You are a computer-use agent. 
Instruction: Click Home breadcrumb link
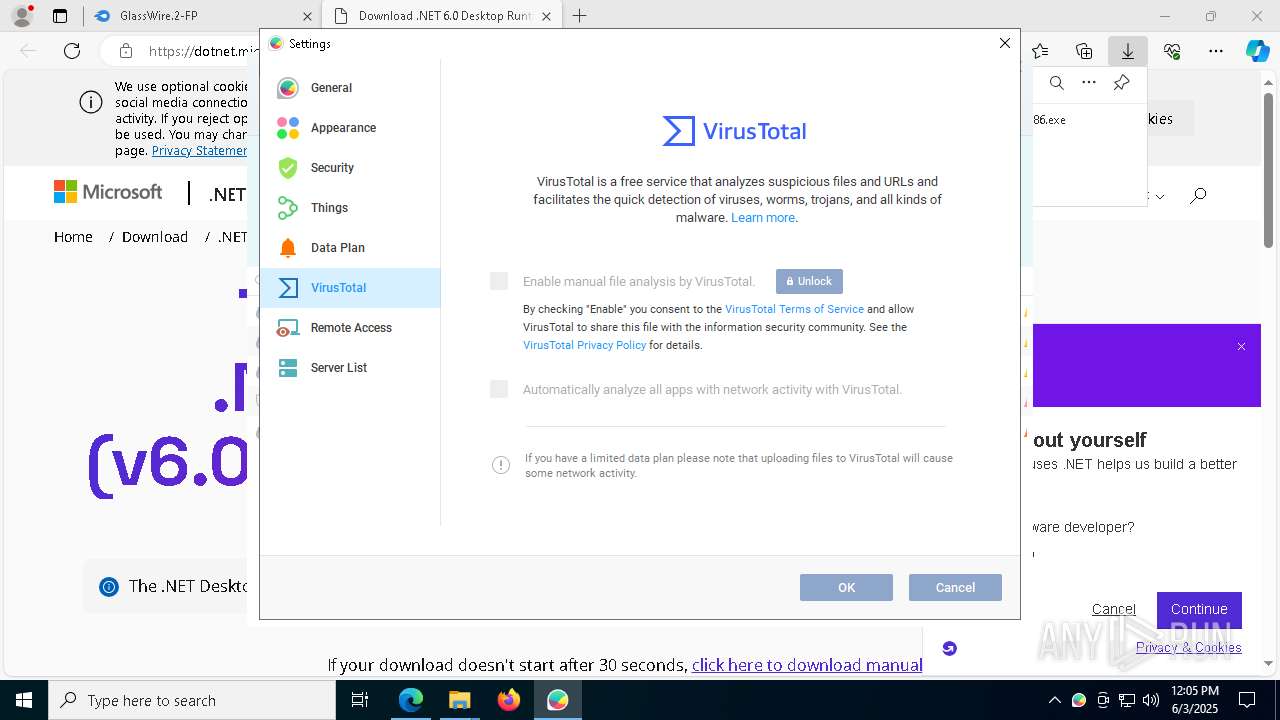73,237
